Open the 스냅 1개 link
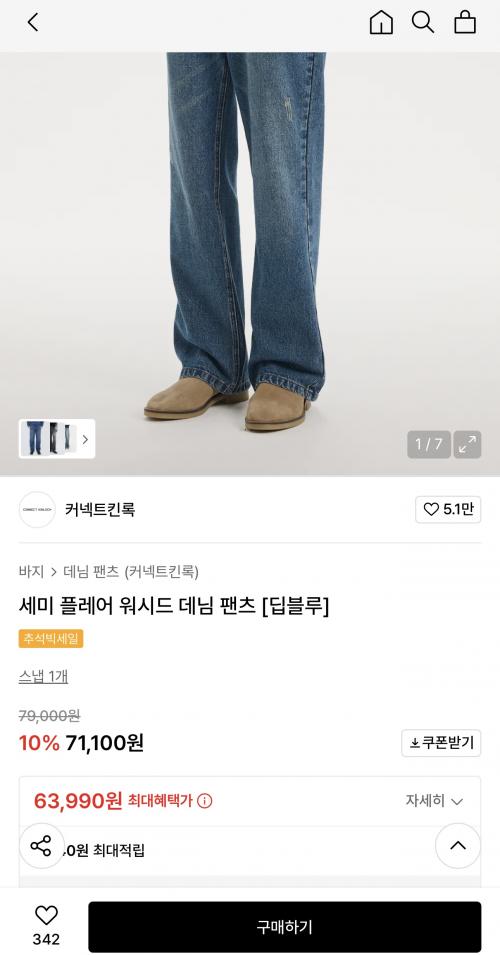Viewport: 500px width, 955px height. tap(43, 677)
